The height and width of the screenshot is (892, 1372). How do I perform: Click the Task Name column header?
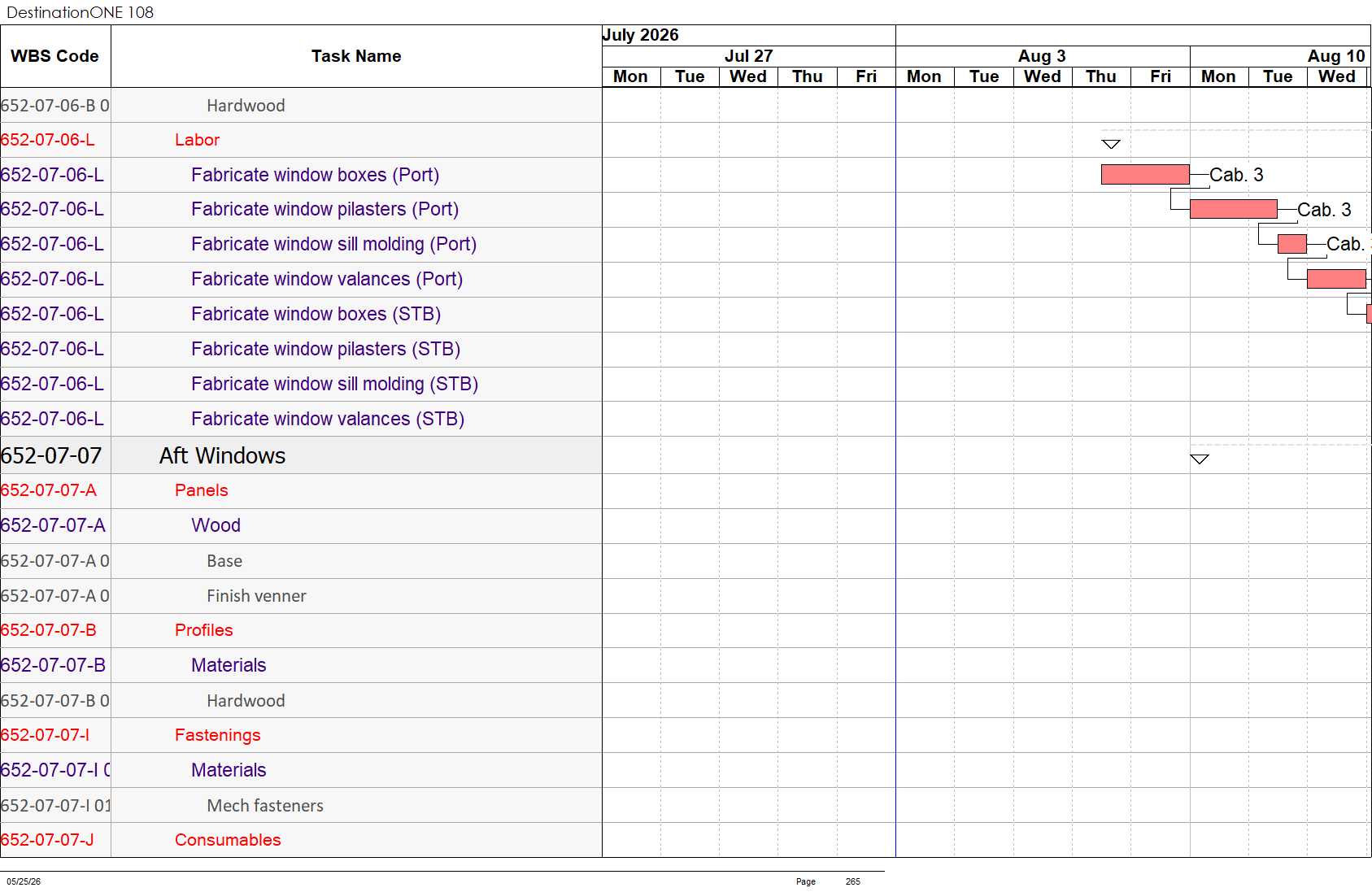tap(356, 56)
